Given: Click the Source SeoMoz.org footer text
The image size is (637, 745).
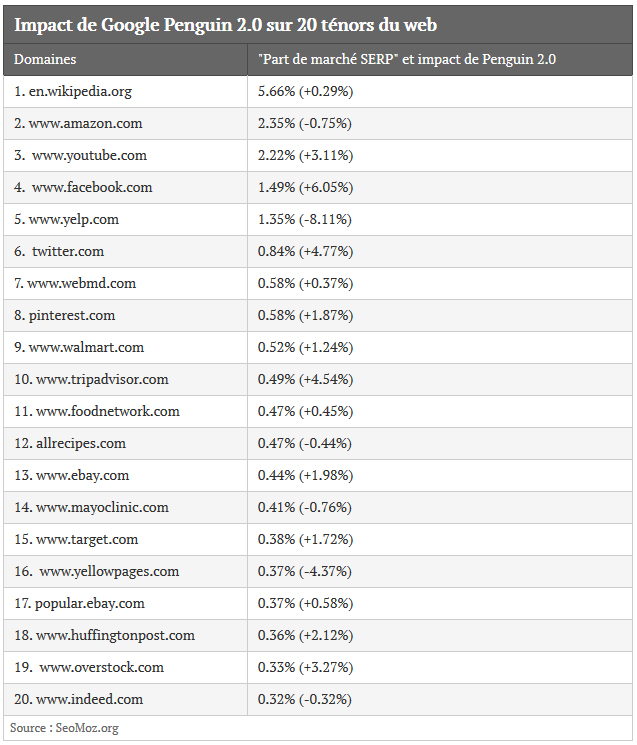Looking at the screenshot, I should pyautogui.click(x=64, y=728).
